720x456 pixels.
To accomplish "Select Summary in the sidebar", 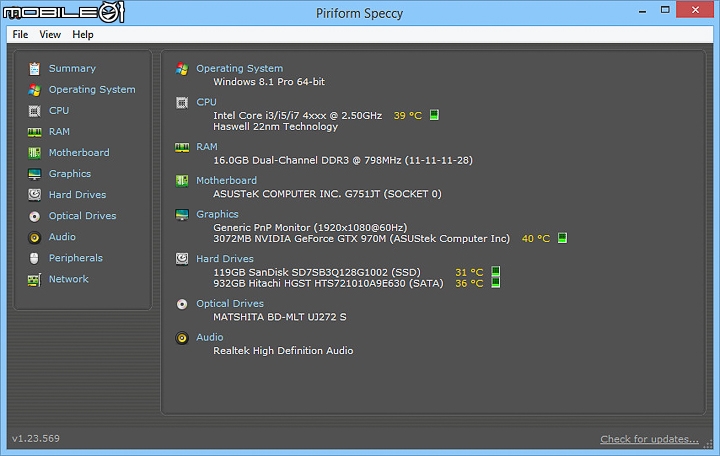I will pos(73,68).
